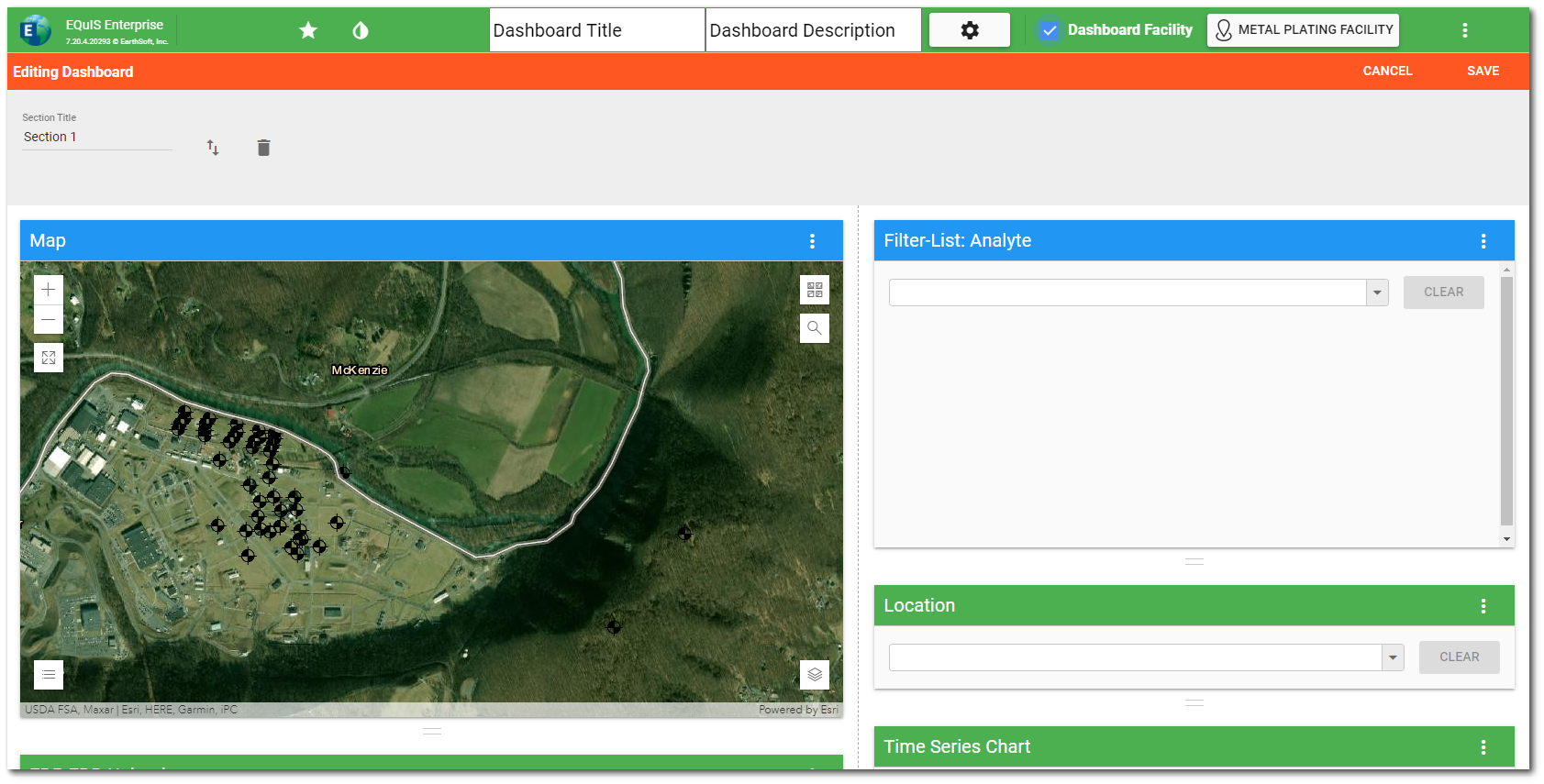Click the Filter-List panel vertical scrollbar
1544x784 pixels.
coord(1506,401)
